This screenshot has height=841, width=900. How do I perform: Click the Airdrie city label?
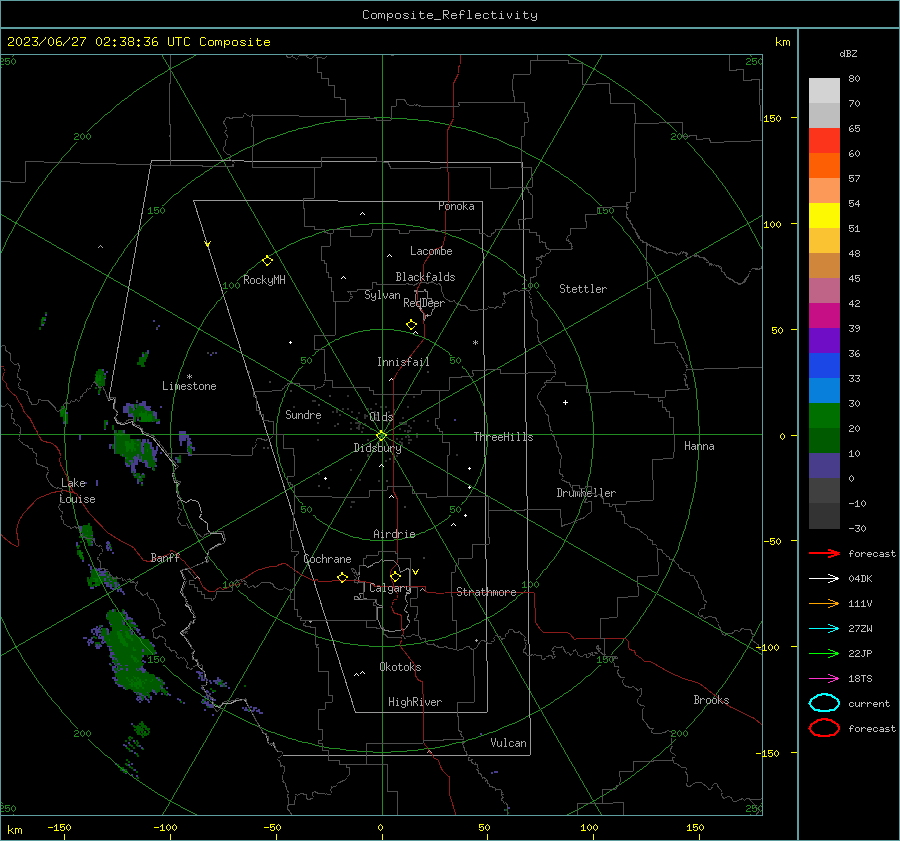coord(394,534)
